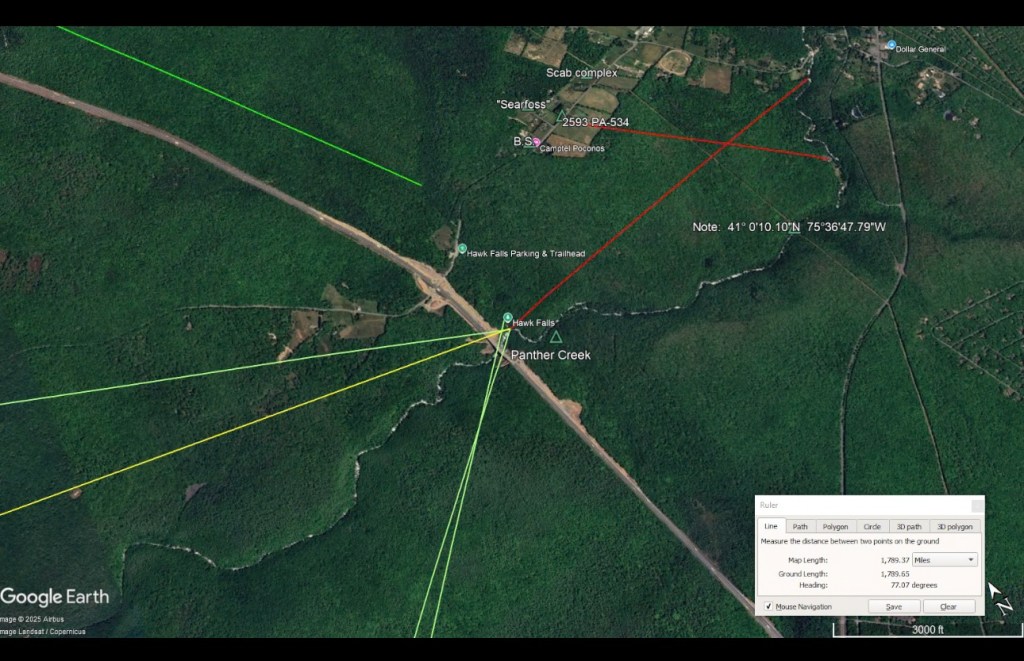Click the north arrow compass indicator
The image size is (1024, 661).
[1000, 597]
